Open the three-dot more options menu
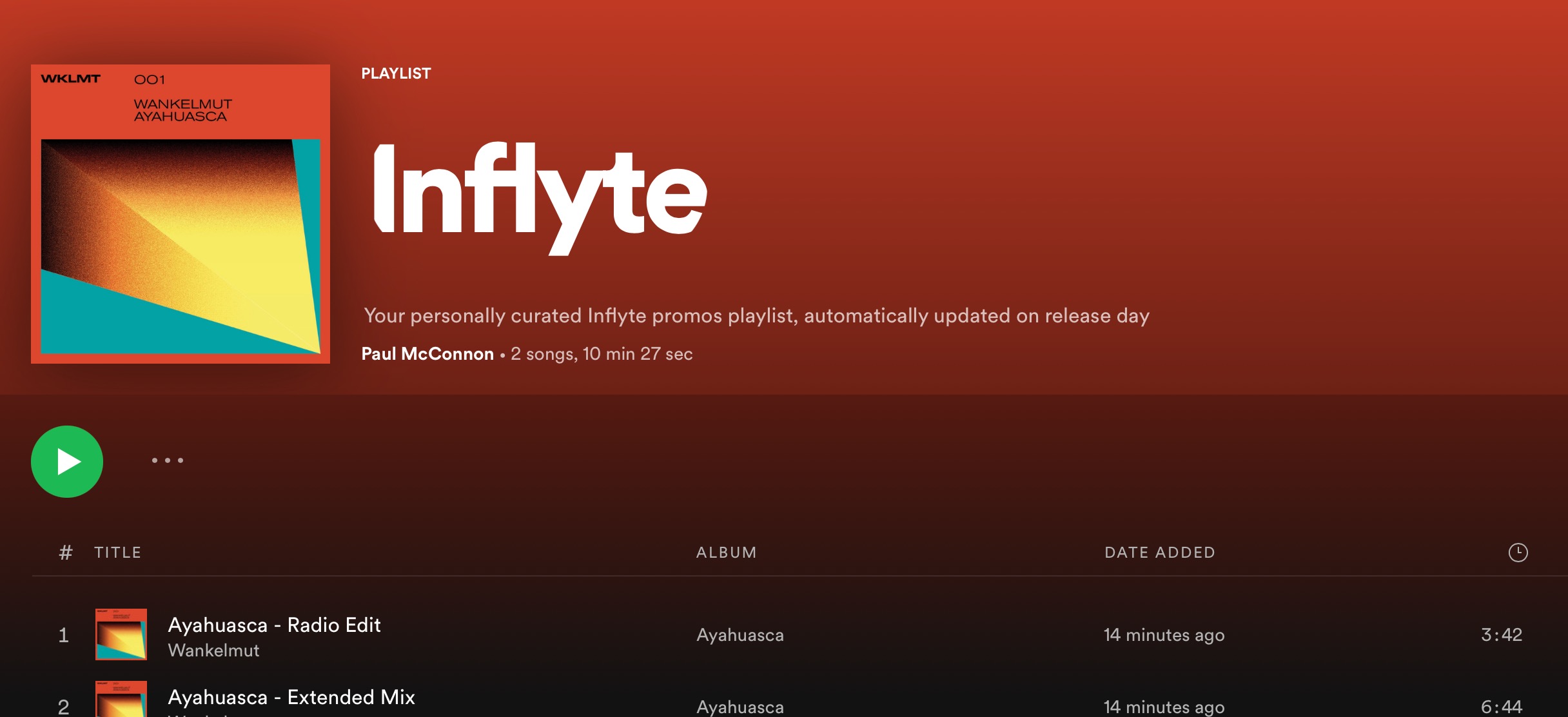The width and height of the screenshot is (1568, 717). click(x=168, y=460)
